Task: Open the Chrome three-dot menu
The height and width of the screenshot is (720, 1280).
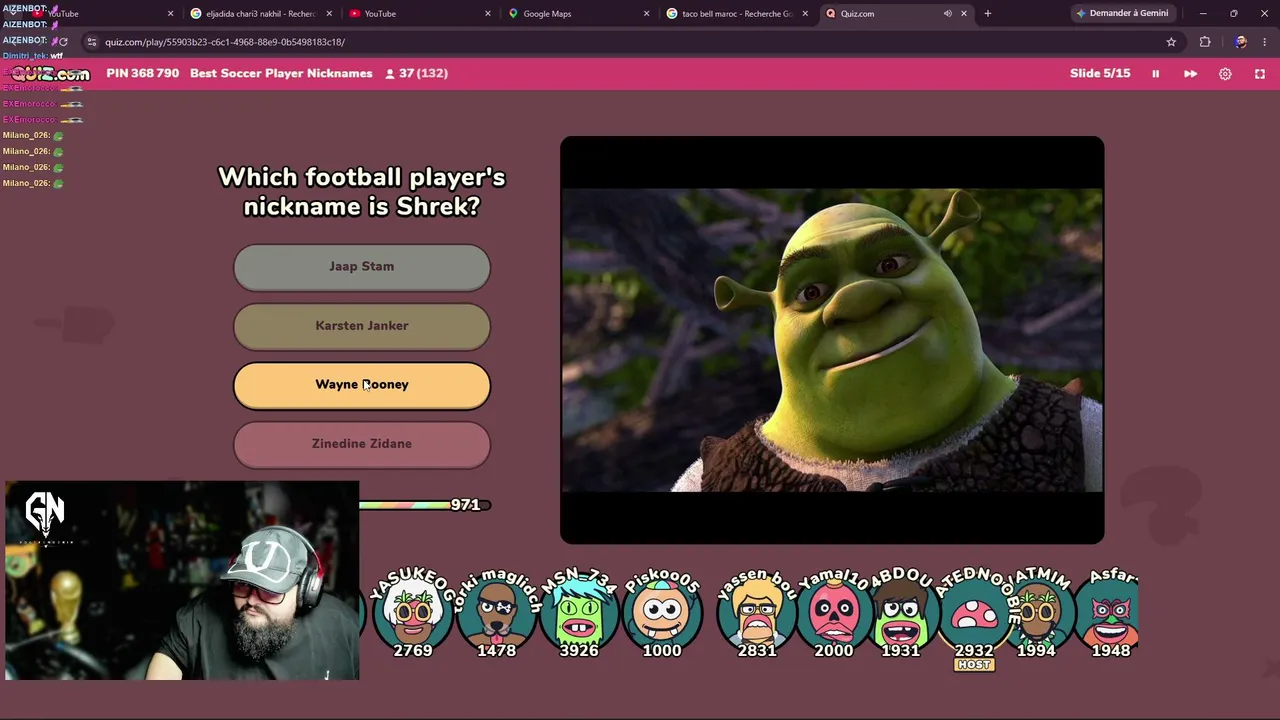Action: 1265,42
